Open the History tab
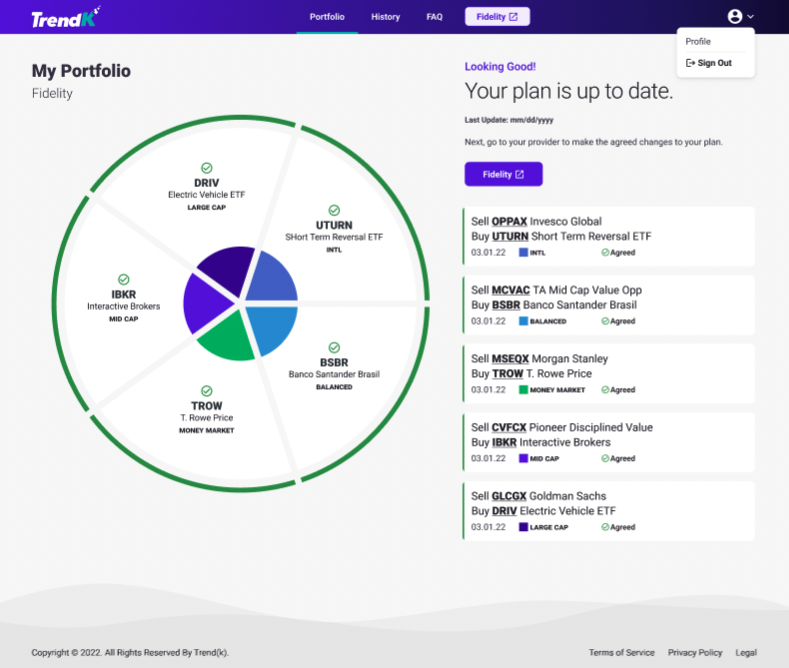 (385, 17)
